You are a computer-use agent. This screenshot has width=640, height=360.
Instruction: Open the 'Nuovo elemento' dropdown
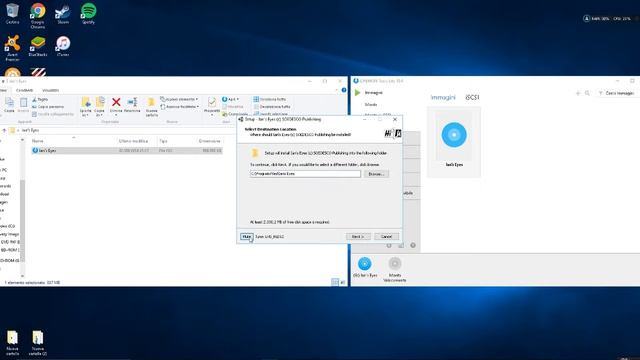point(179,99)
